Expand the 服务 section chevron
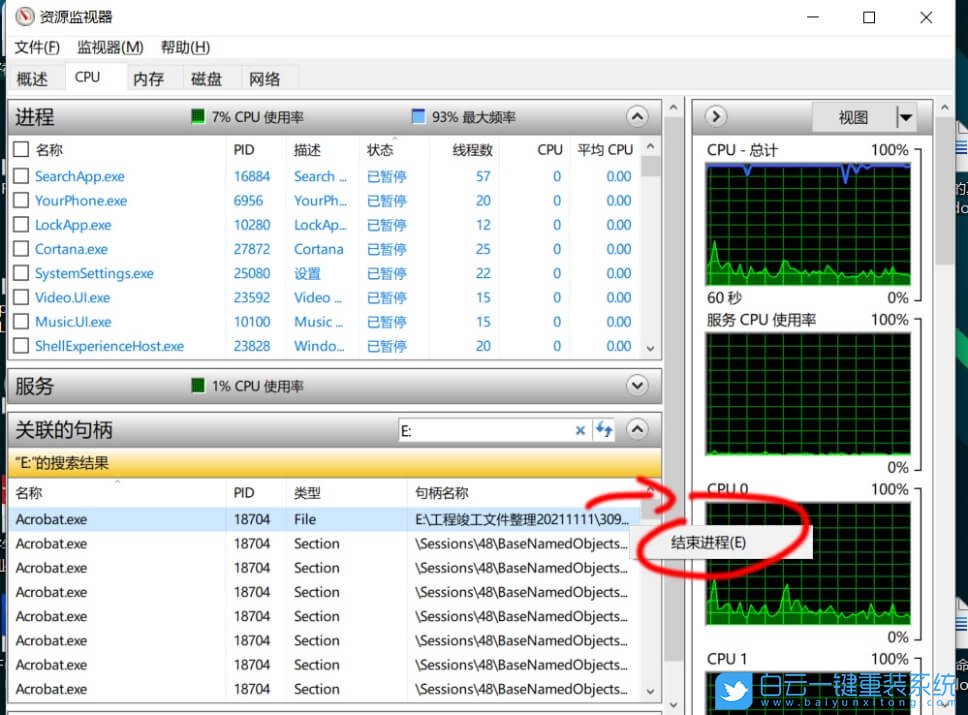This screenshot has height=715, width=968. point(637,385)
